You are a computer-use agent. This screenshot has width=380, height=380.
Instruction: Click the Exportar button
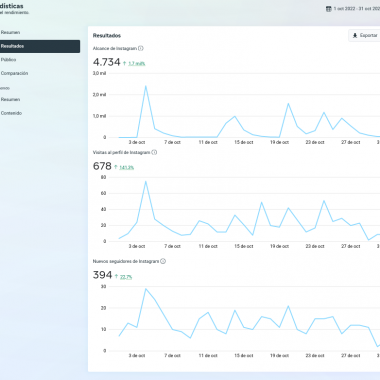pyautogui.click(x=364, y=35)
